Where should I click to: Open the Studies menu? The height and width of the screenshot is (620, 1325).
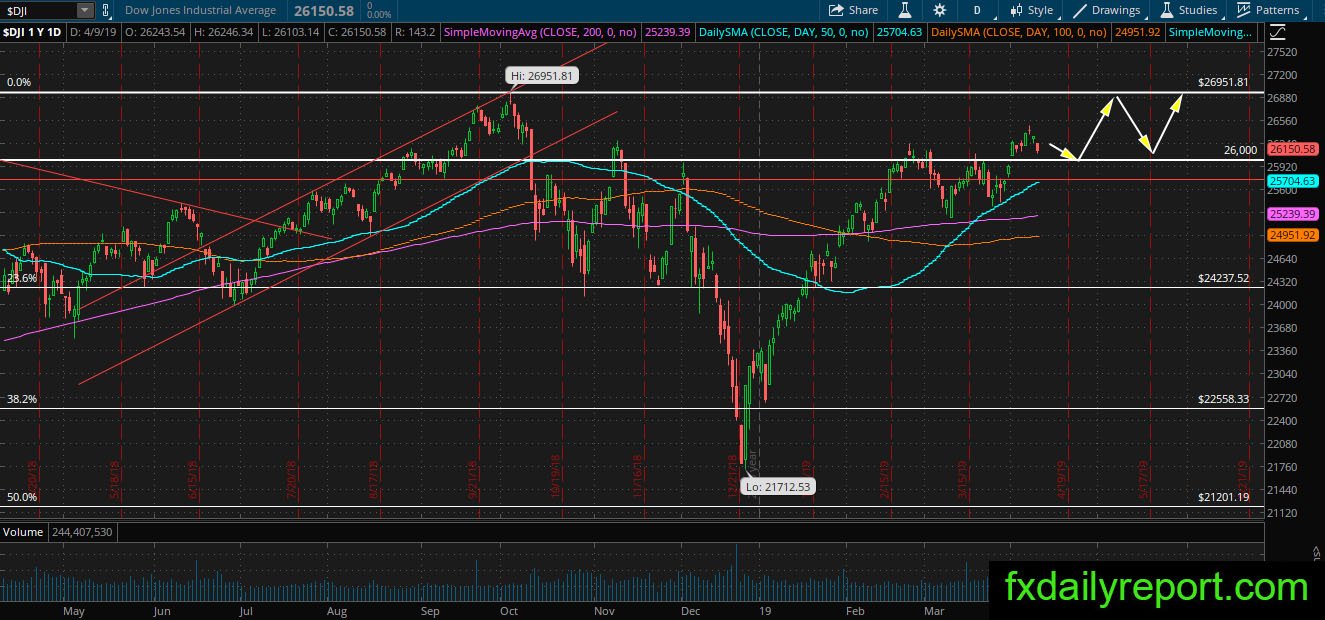click(x=1189, y=10)
